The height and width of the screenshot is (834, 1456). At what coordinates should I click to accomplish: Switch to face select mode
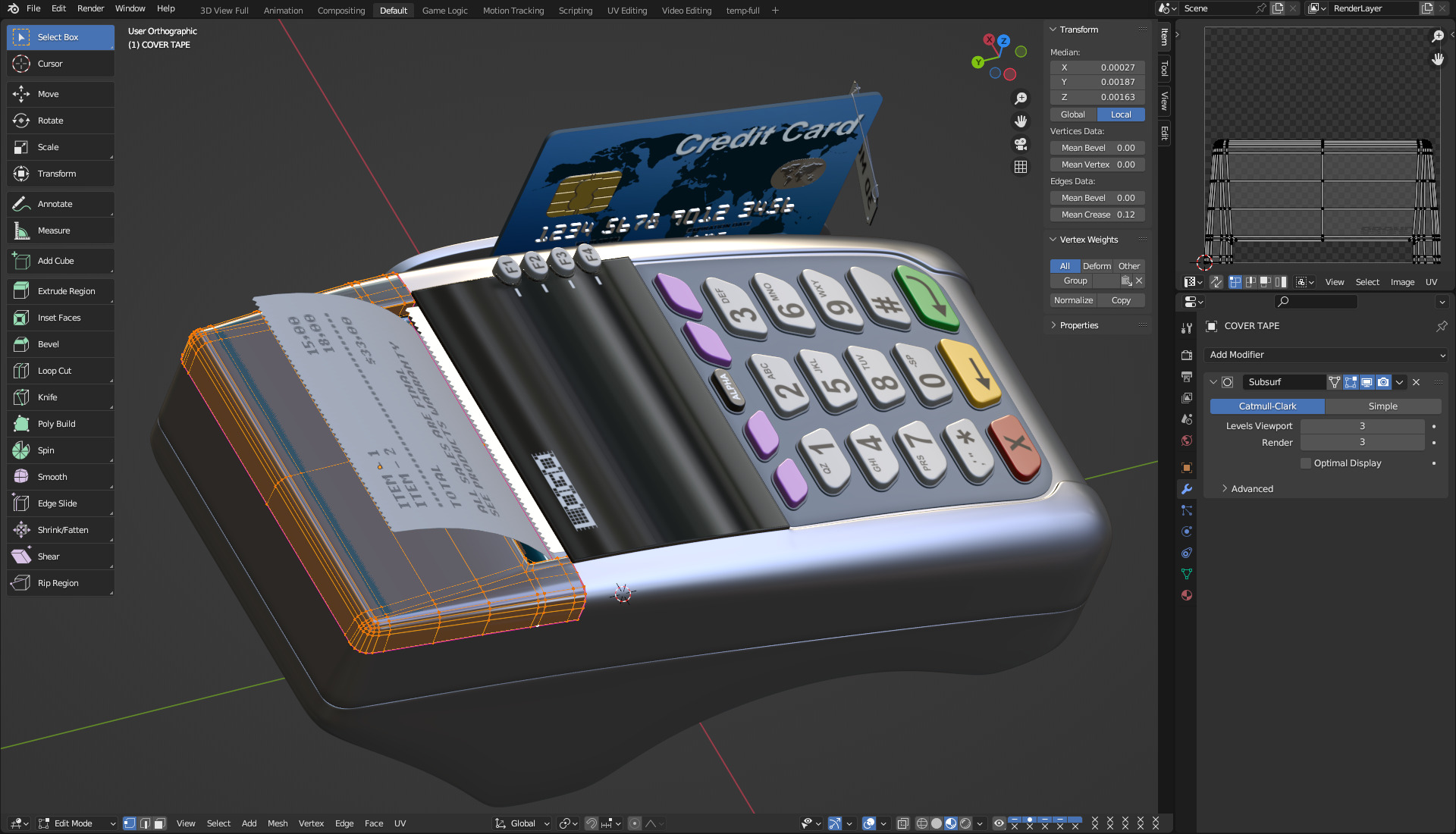[x=159, y=823]
